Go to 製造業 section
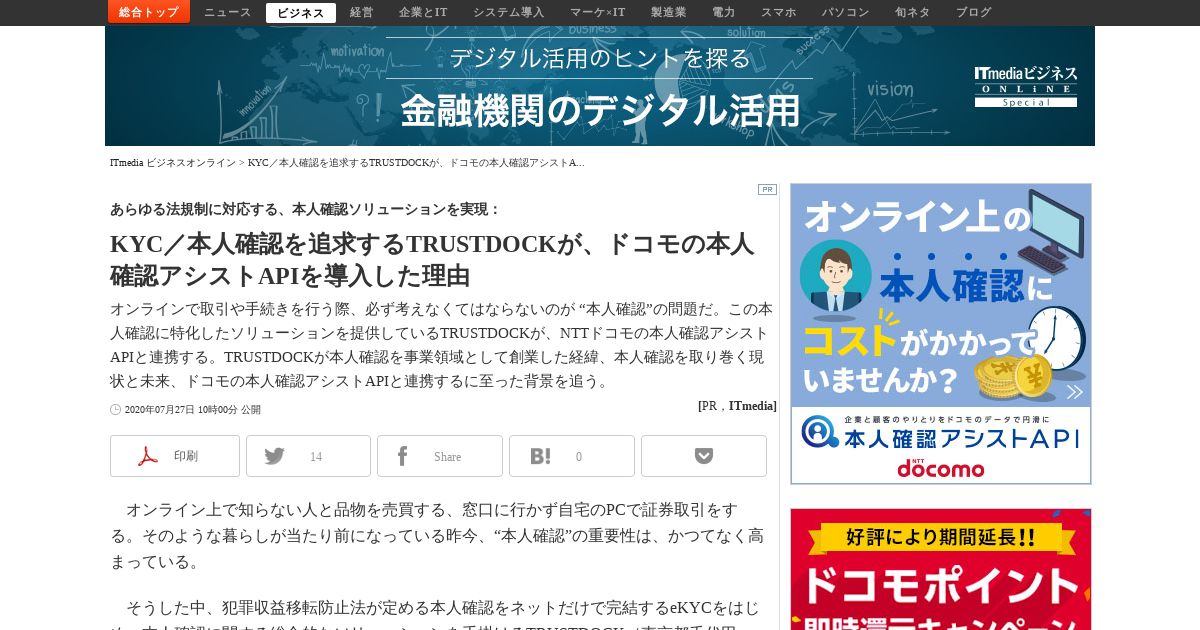The image size is (1200, 630). click(x=669, y=12)
